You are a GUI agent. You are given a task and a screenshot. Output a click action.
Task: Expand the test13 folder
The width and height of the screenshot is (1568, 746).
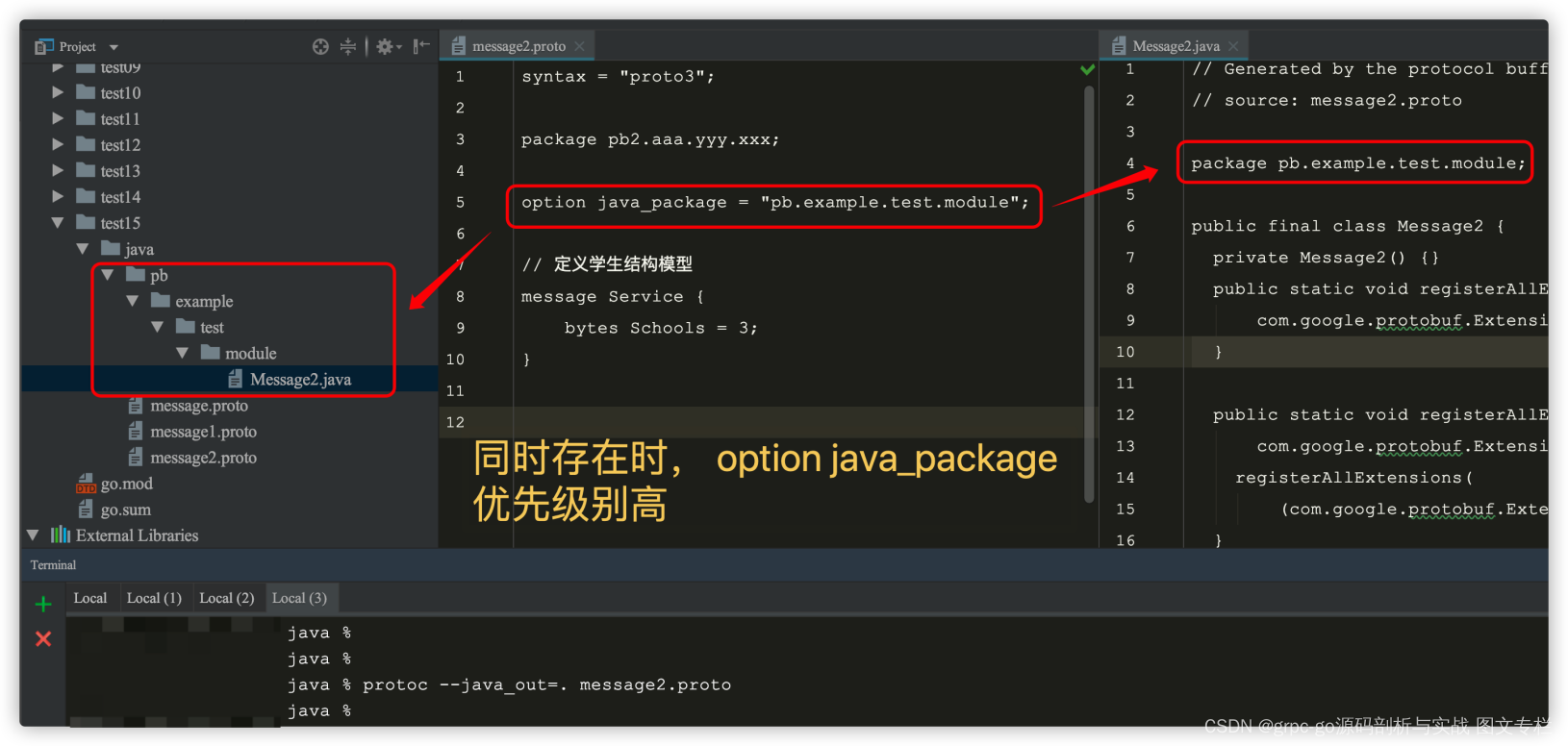(x=58, y=170)
